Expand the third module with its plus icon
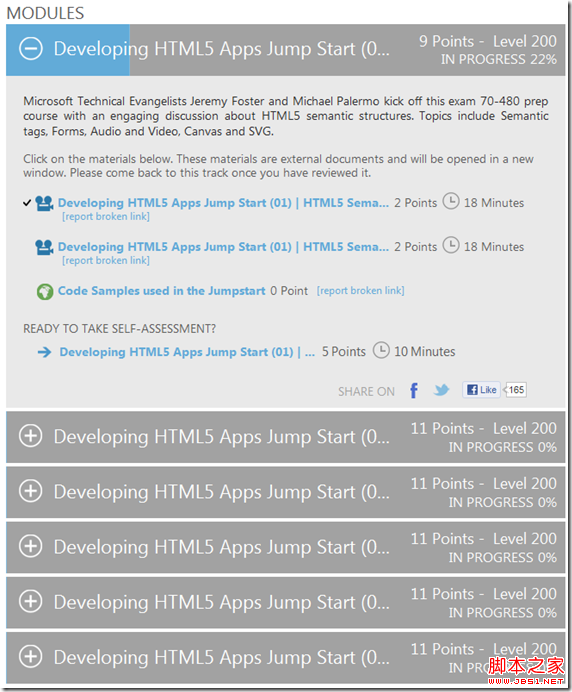This screenshot has height=692, width=572. click(30, 491)
